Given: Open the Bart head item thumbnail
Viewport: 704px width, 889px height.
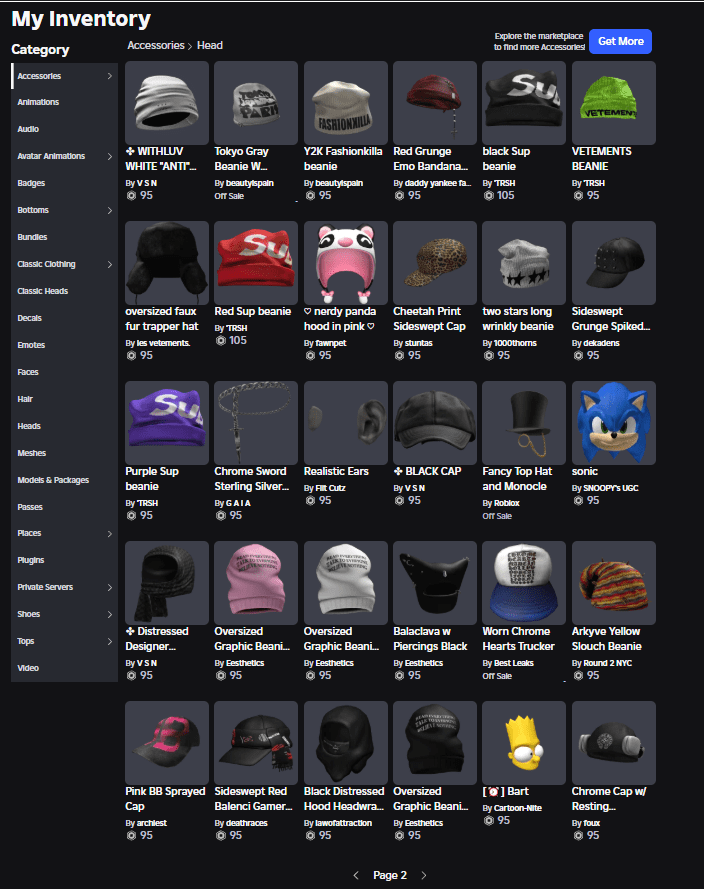Looking at the screenshot, I should pos(523,742).
